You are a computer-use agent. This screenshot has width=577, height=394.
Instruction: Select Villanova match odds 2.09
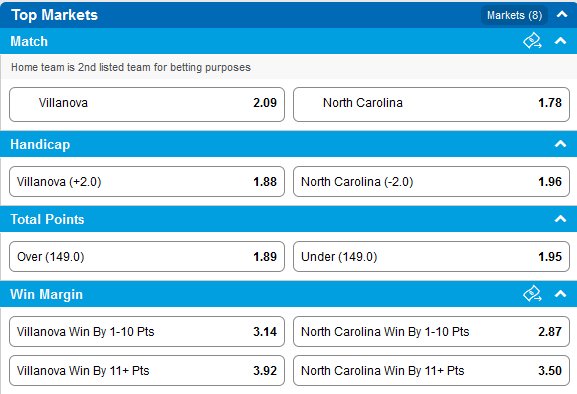[147, 104]
